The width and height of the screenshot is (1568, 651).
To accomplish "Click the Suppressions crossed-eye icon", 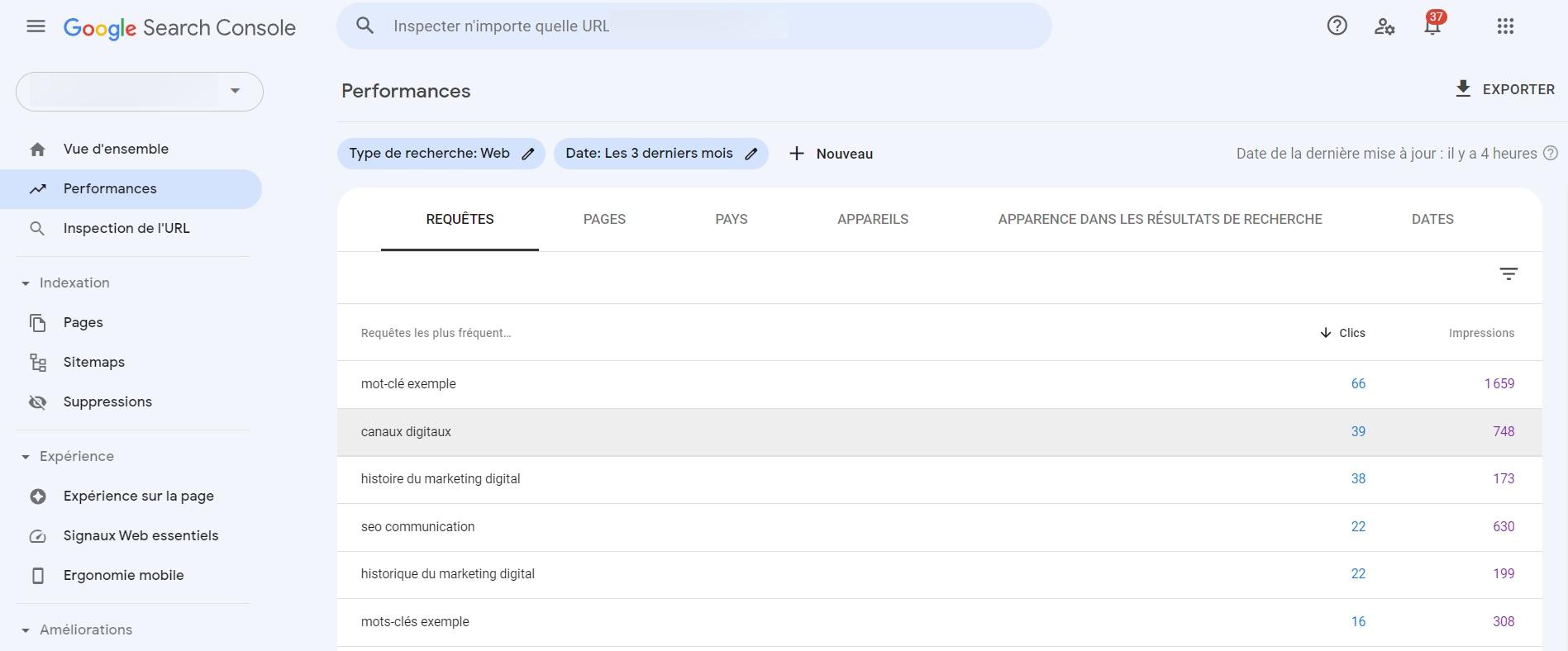I will point(37,402).
